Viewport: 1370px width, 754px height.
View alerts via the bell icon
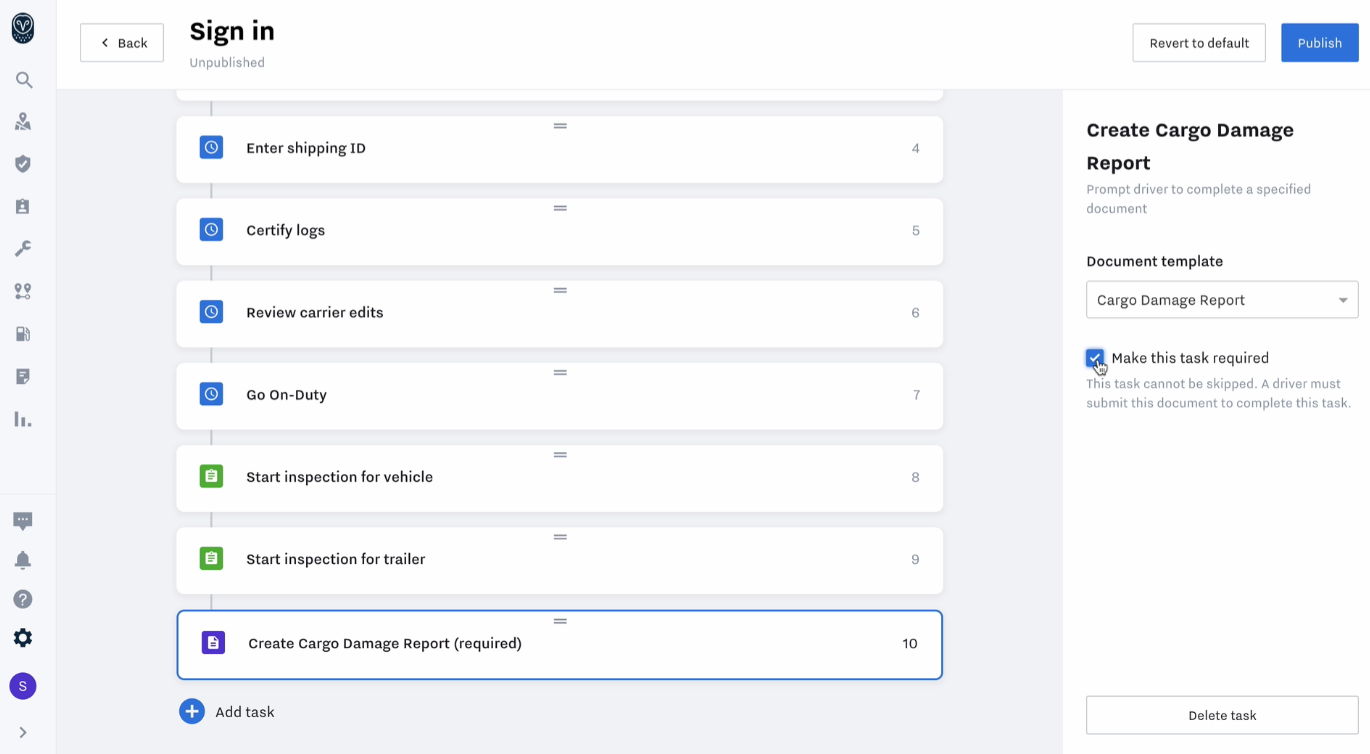click(x=23, y=560)
